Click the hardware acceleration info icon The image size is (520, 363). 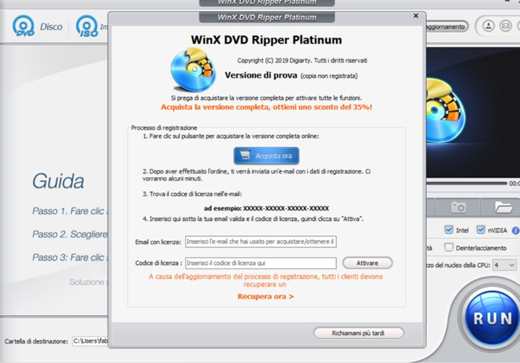pyautogui.click(x=516, y=230)
